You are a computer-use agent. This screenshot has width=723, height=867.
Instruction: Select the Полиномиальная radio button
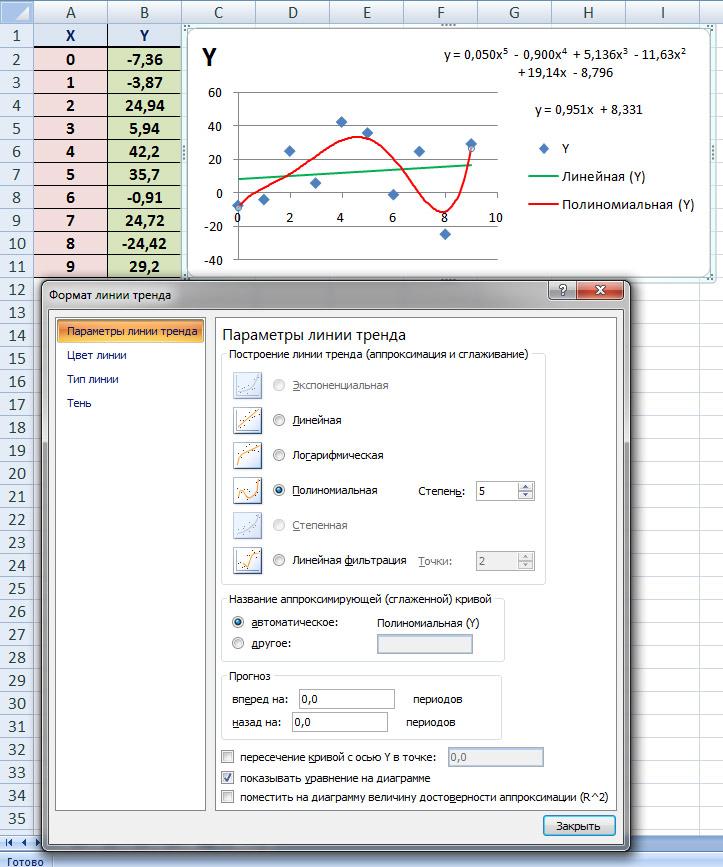279,490
